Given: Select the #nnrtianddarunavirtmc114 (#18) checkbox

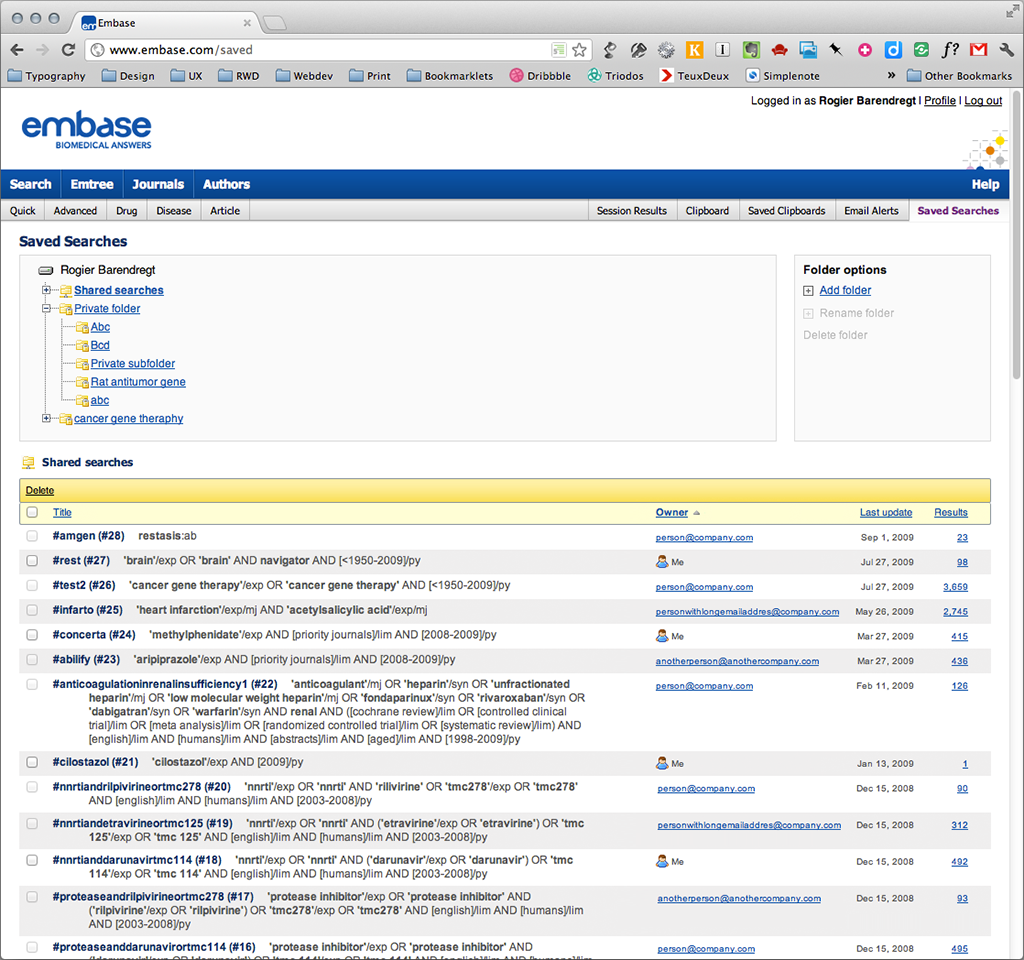Looking at the screenshot, I should click(32, 860).
